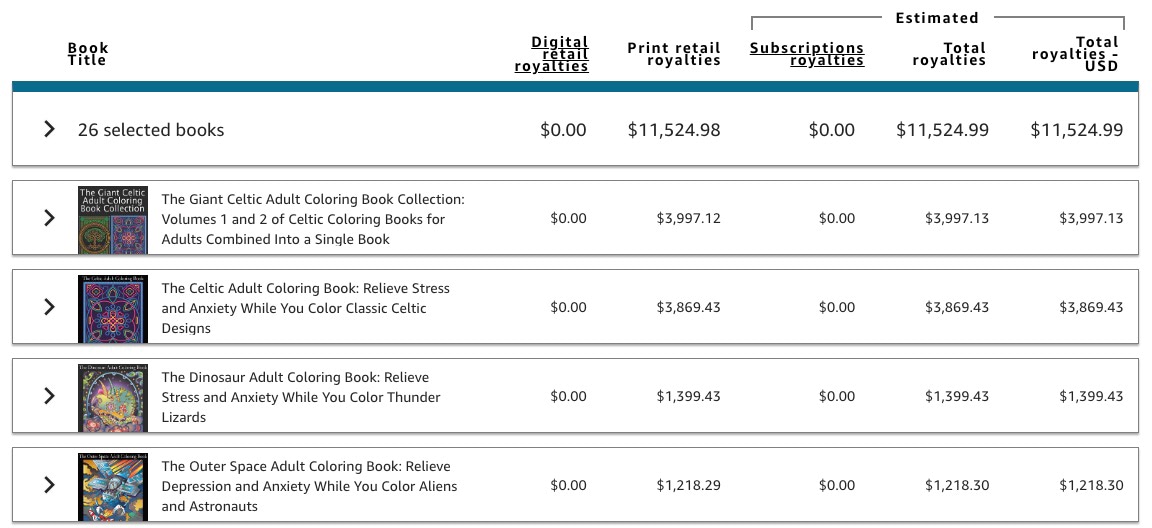Click the Book Title column header
The image size is (1152, 528).
point(88,54)
